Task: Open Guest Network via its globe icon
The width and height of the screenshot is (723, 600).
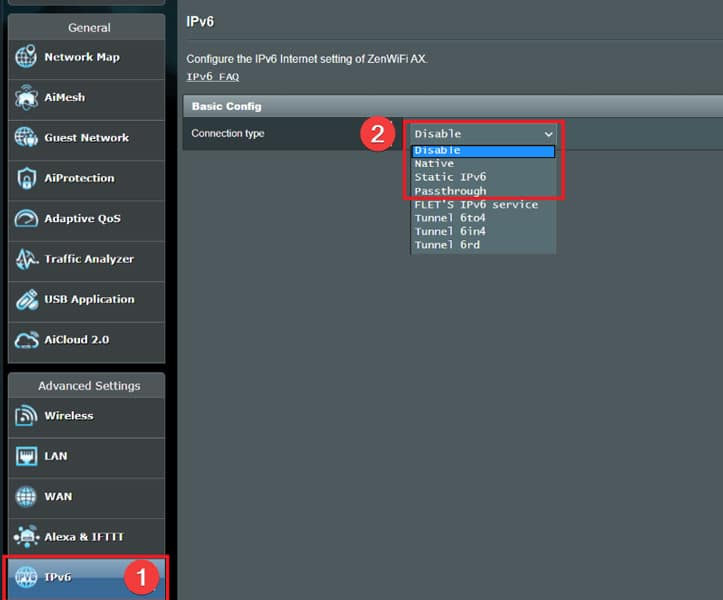Action: [26, 138]
